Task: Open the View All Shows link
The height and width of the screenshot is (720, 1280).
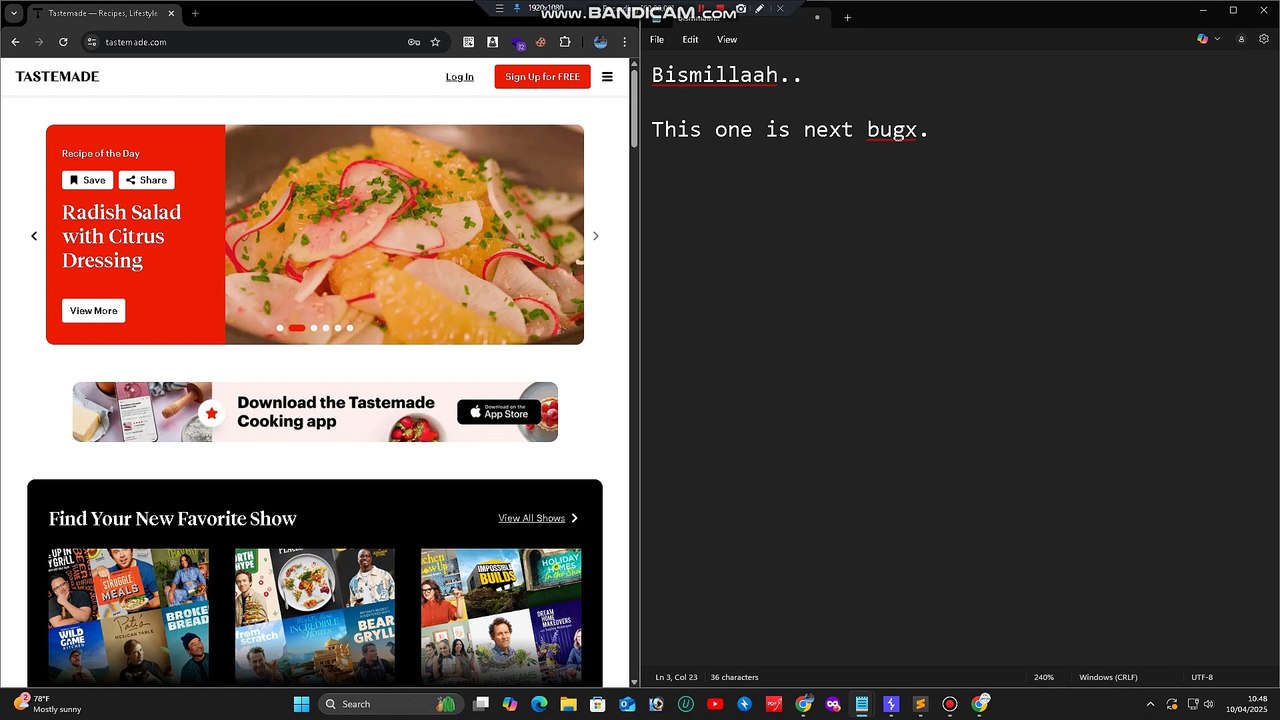Action: [538, 518]
